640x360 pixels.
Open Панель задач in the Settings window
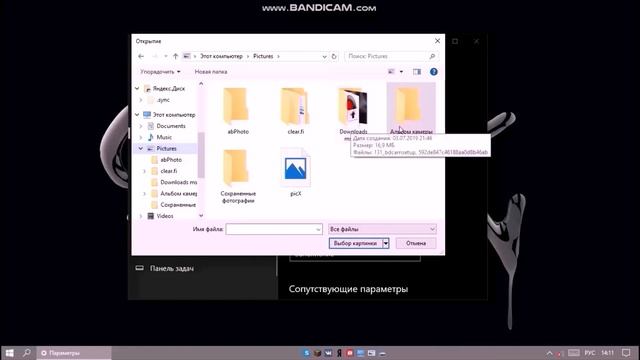pos(172,269)
